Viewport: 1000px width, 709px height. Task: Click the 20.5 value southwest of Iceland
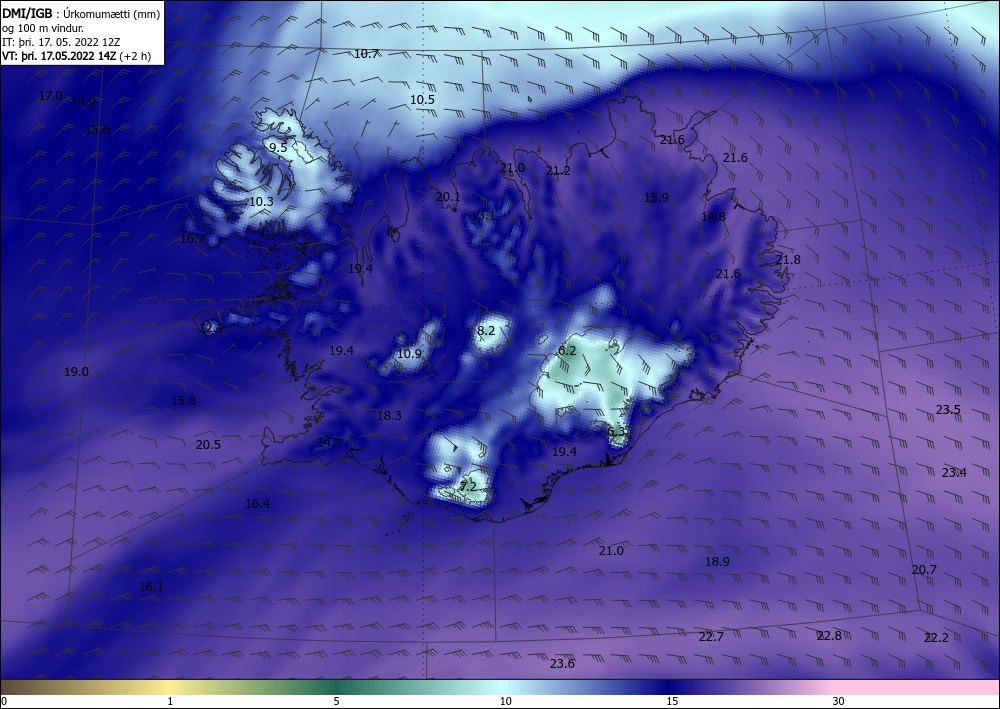coord(209,445)
